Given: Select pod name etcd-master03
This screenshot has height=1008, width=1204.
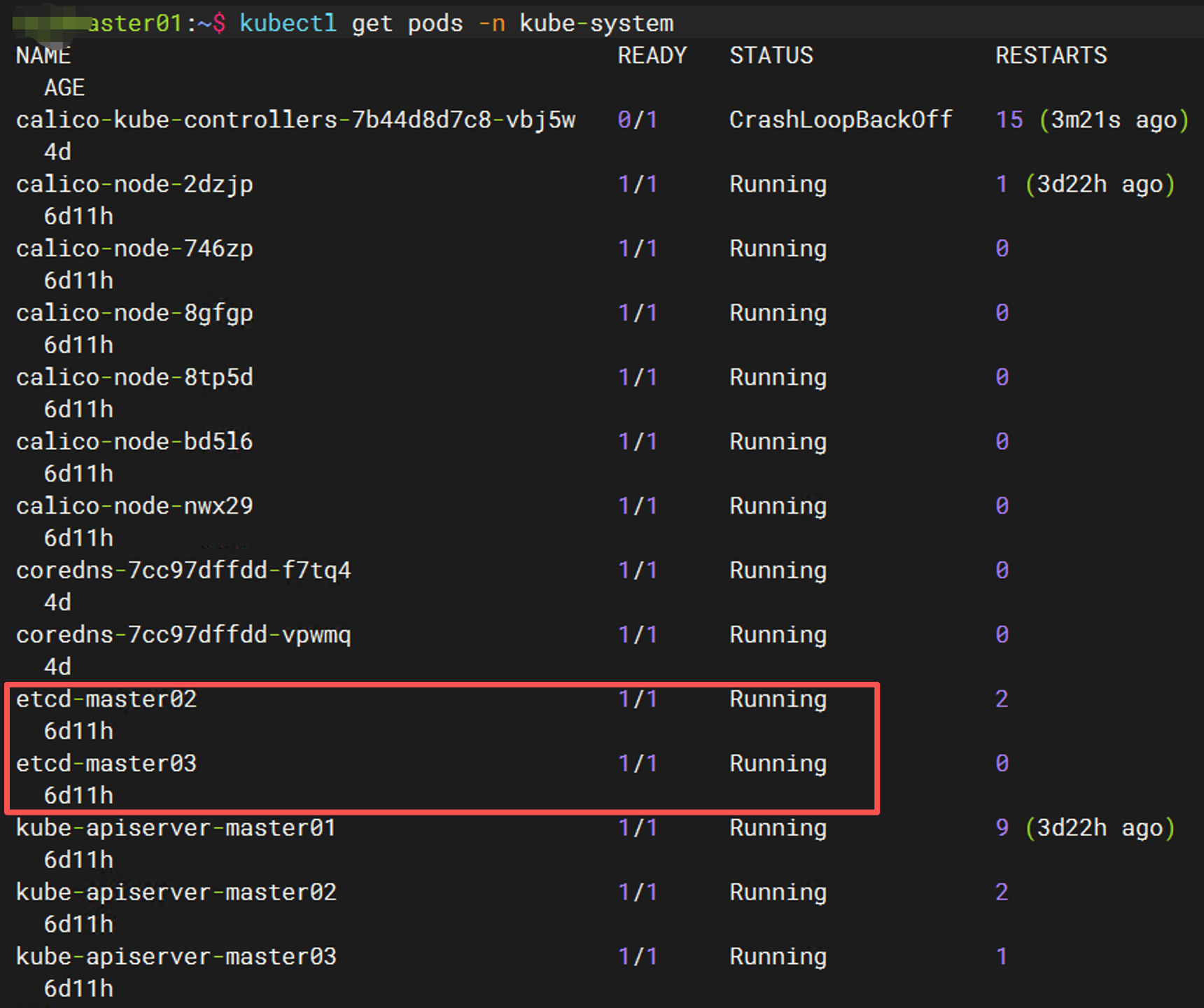Looking at the screenshot, I should (106, 764).
